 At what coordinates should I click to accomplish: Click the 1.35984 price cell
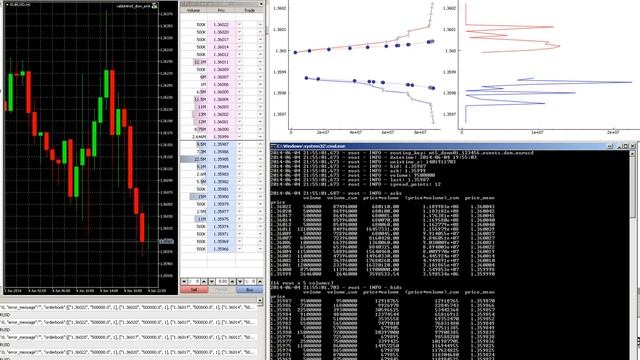(x=221, y=167)
